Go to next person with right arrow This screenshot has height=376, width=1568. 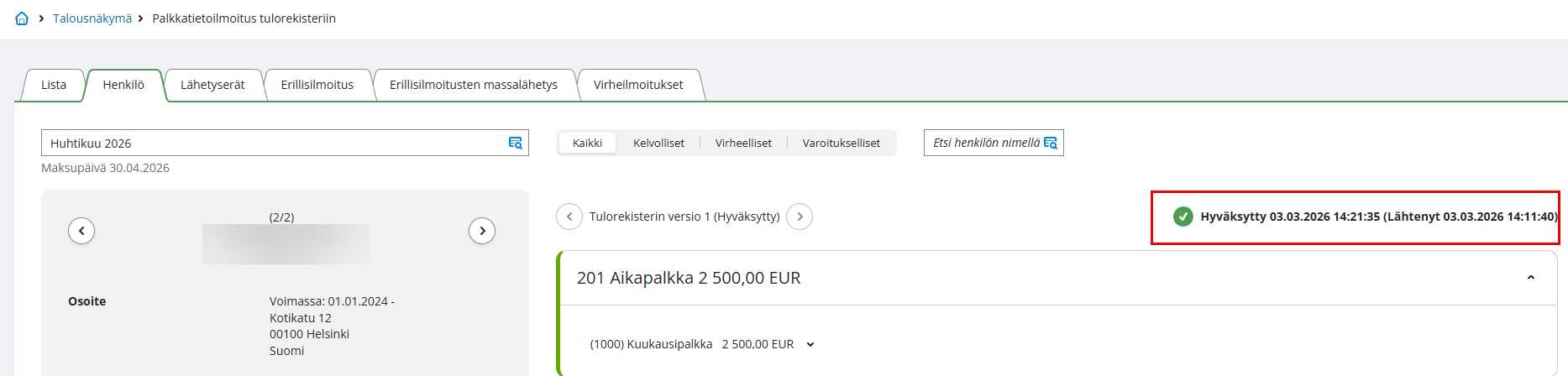coord(482,231)
